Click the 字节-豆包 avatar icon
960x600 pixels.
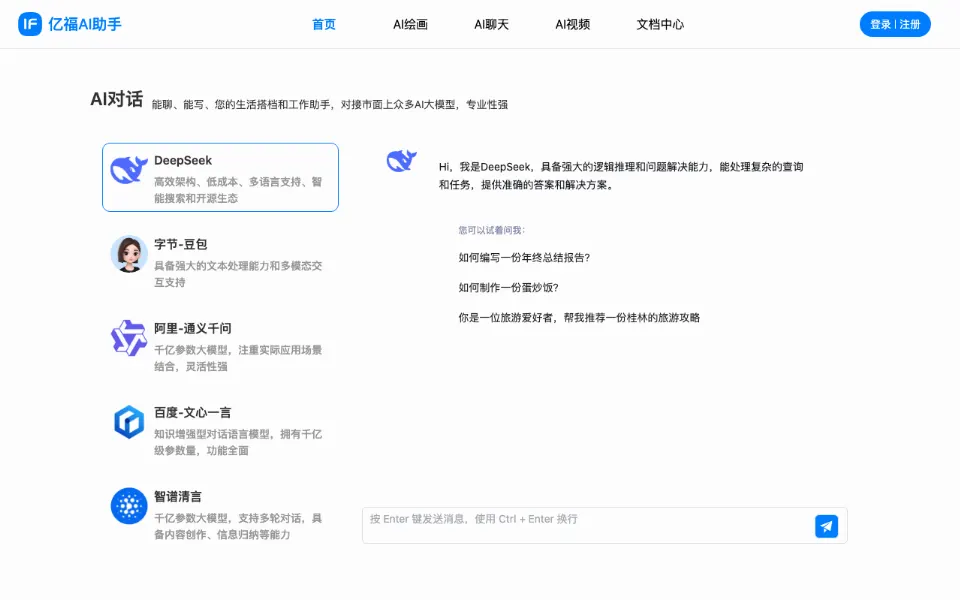(x=129, y=254)
